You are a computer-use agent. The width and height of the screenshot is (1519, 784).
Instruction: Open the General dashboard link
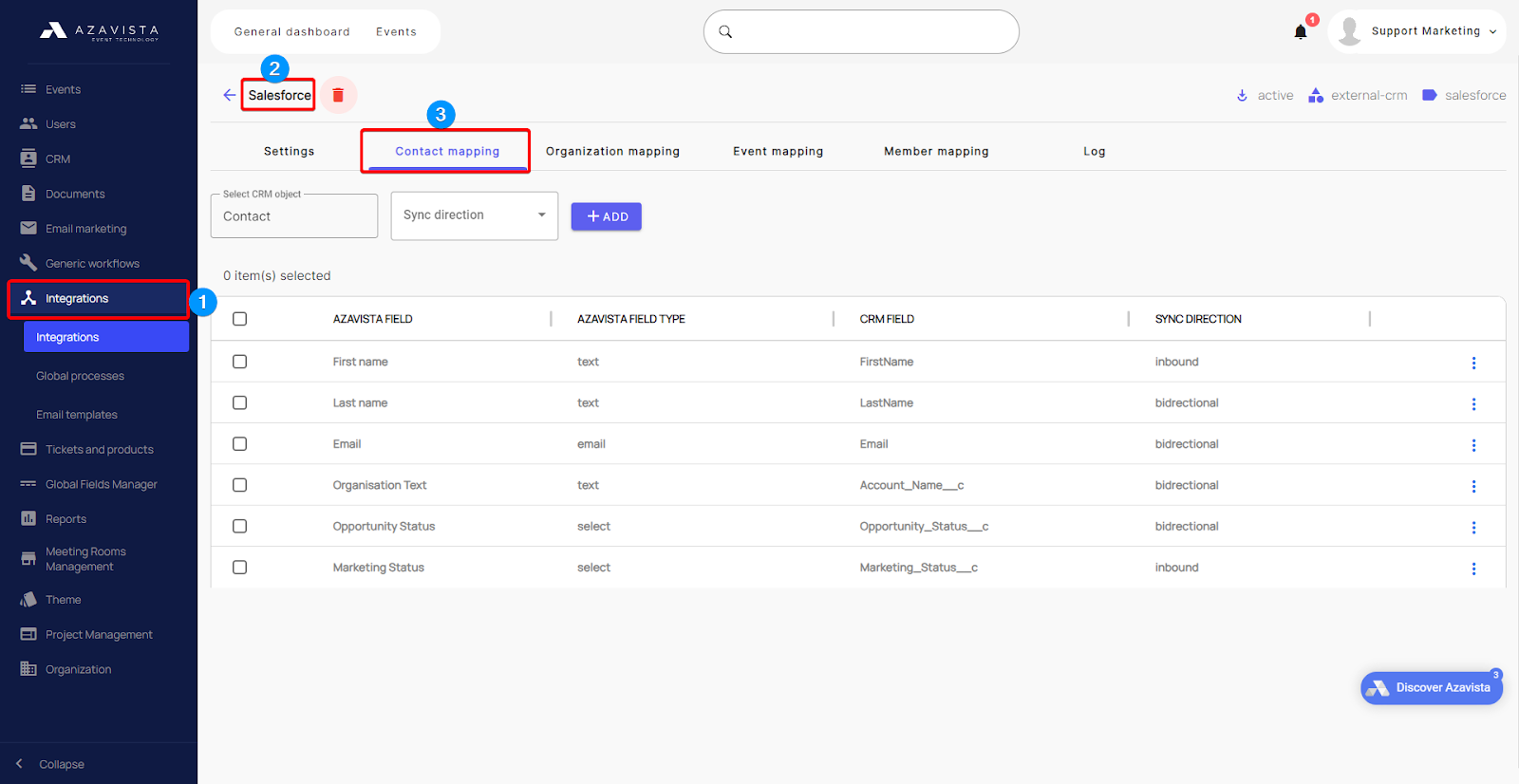291,31
